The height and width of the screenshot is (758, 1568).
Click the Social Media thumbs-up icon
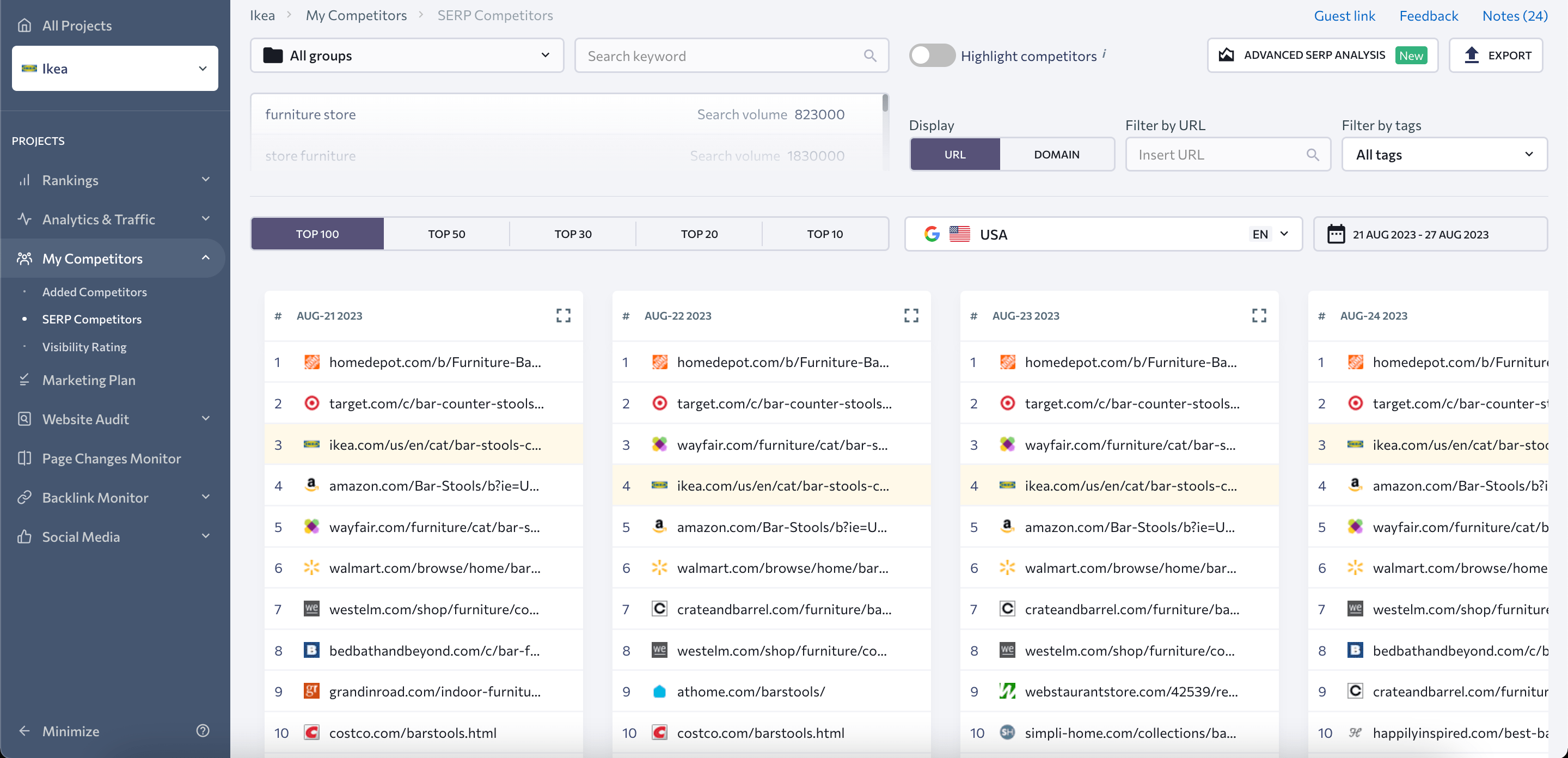point(24,536)
